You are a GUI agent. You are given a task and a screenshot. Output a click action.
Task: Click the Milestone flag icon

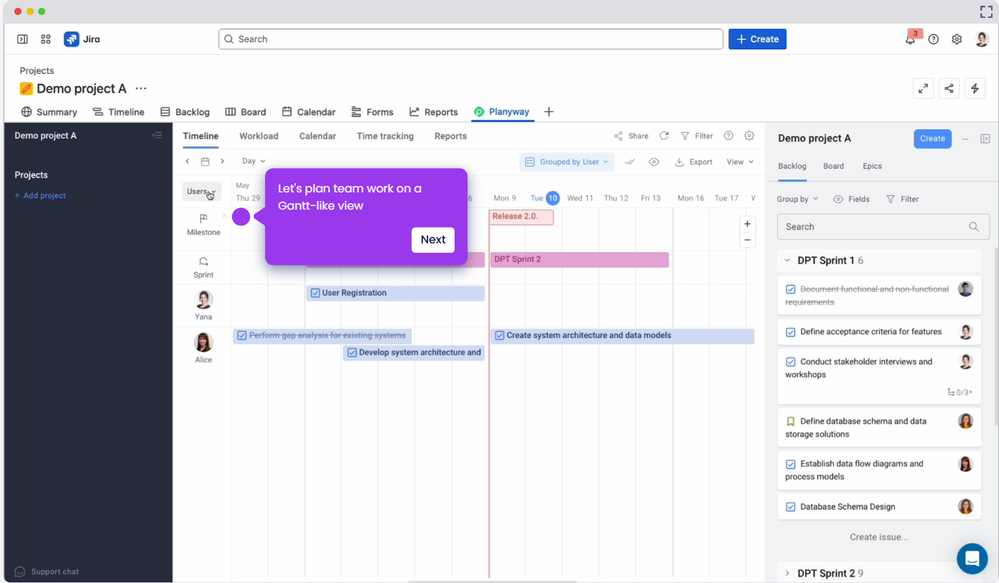tap(203, 219)
